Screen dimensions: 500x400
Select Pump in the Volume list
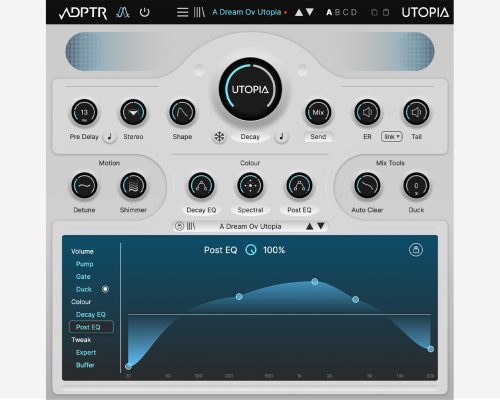(x=84, y=264)
